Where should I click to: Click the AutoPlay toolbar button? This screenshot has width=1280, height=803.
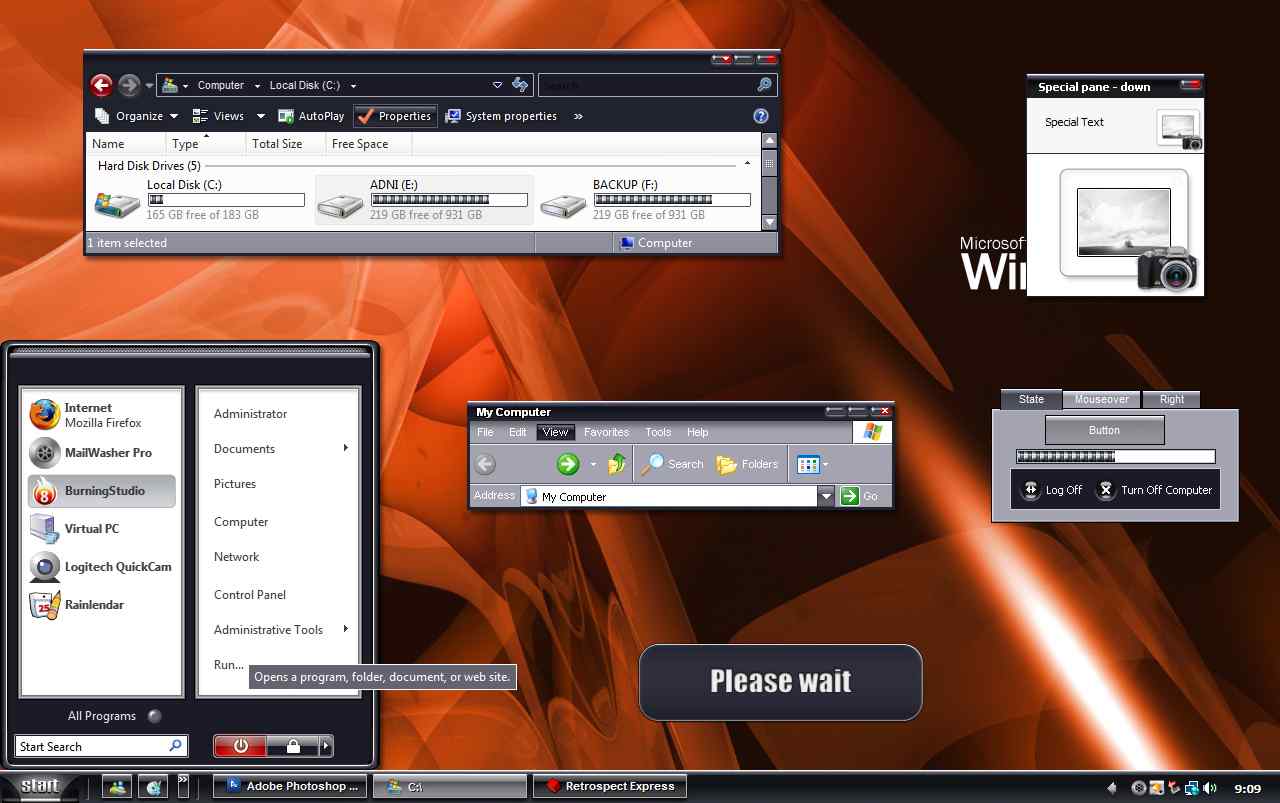click(311, 116)
